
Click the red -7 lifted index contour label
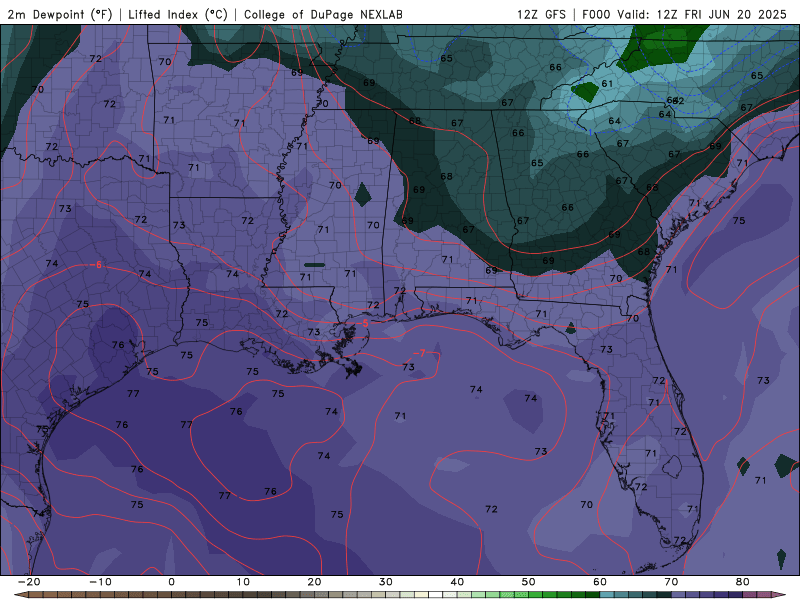pyautogui.click(x=419, y=353)
